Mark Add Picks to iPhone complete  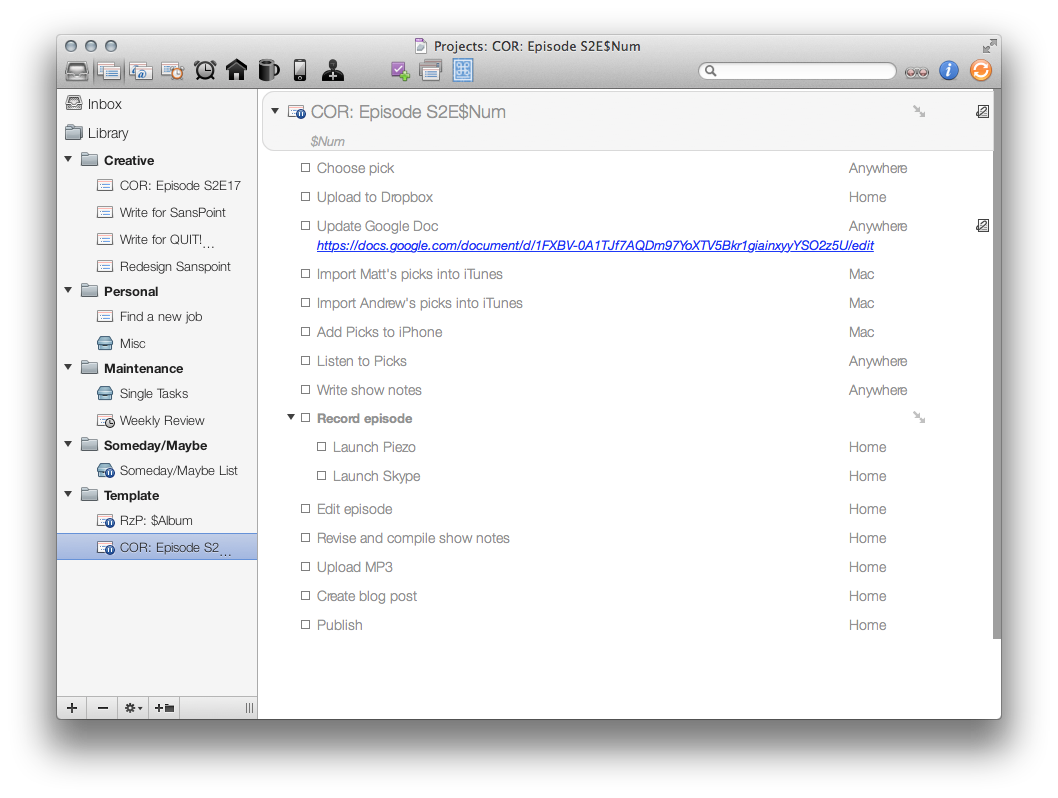coord(306,331)
